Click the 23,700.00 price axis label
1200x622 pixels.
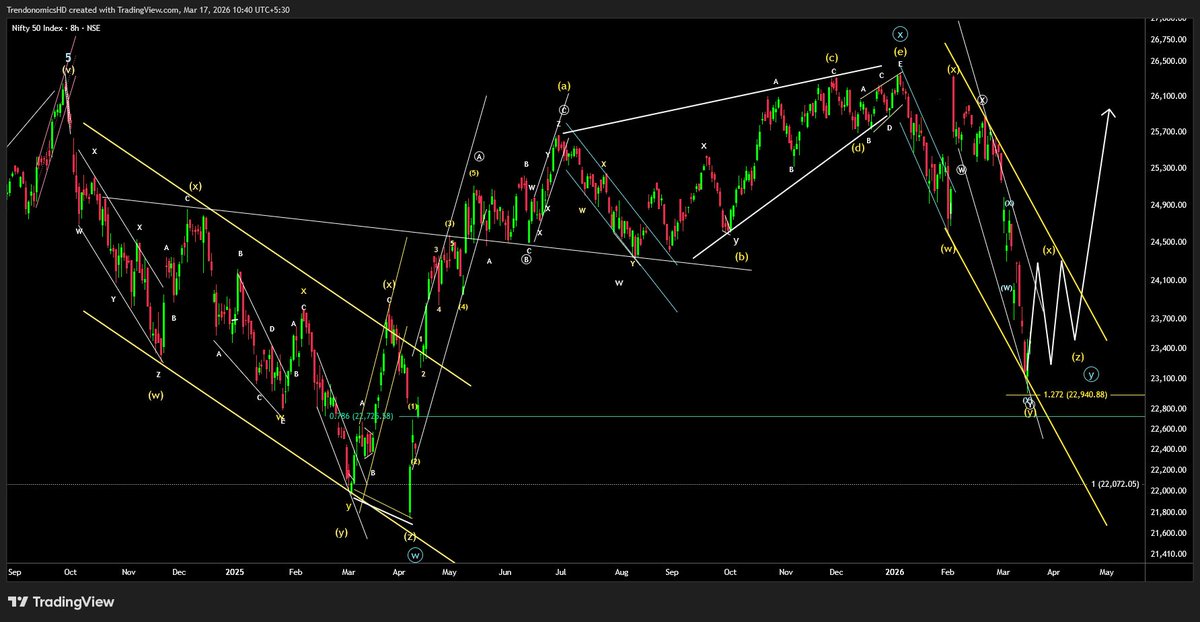[1170, 319]
